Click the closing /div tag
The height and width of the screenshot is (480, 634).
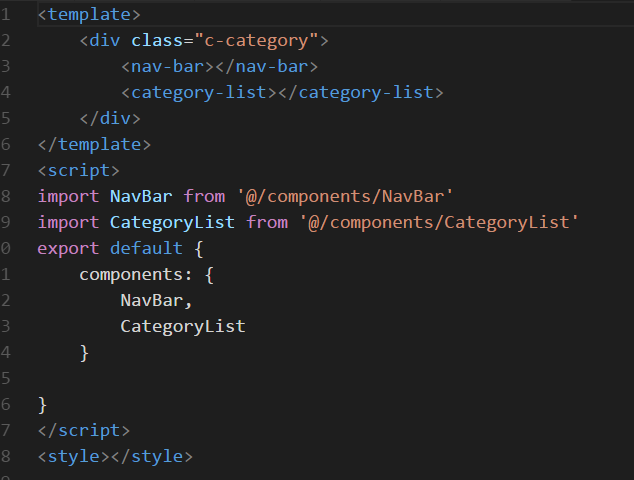pyautogui.click(x=110, y=118)
